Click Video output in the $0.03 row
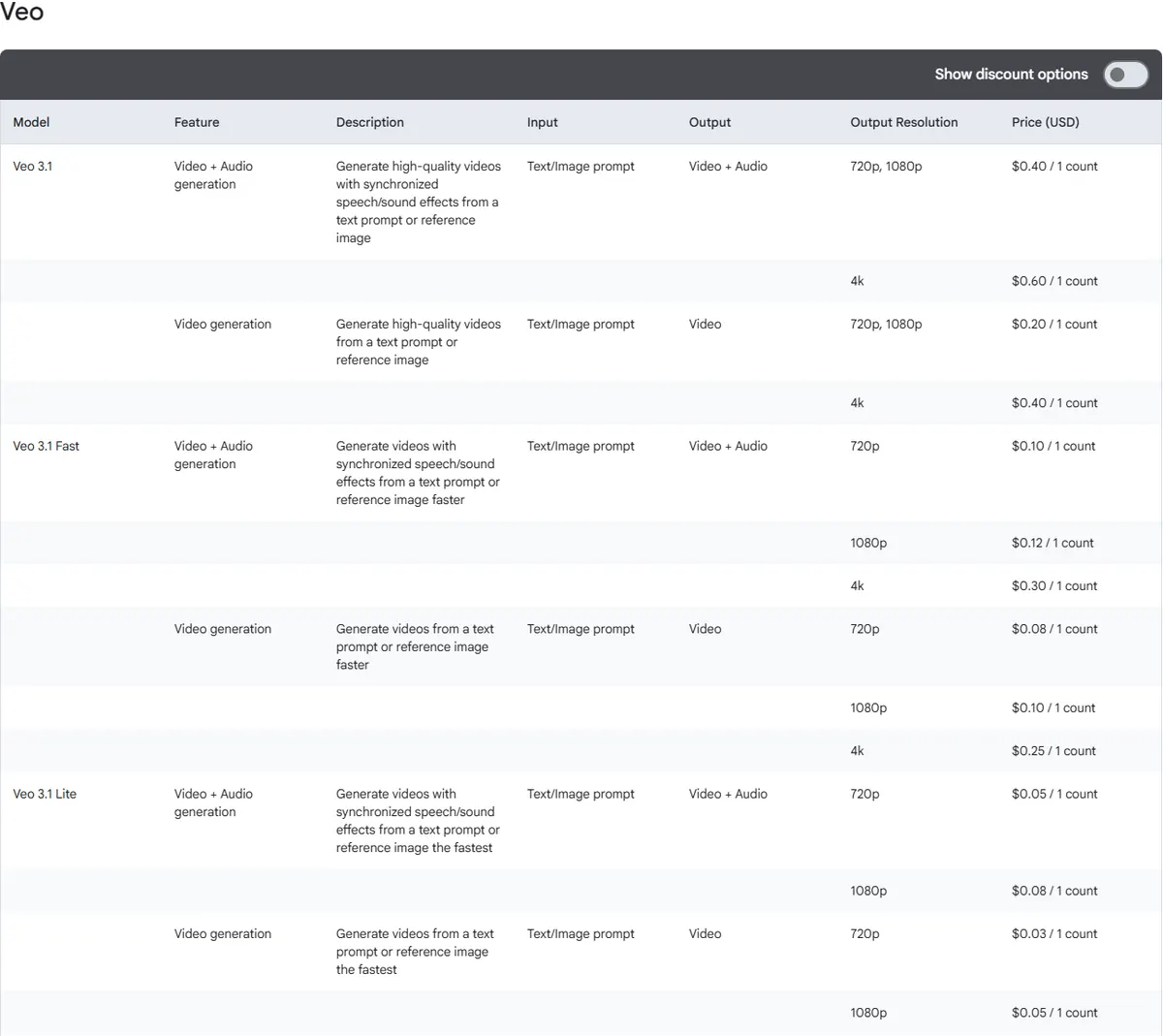1163x1036 pixels. coord(705,934)
